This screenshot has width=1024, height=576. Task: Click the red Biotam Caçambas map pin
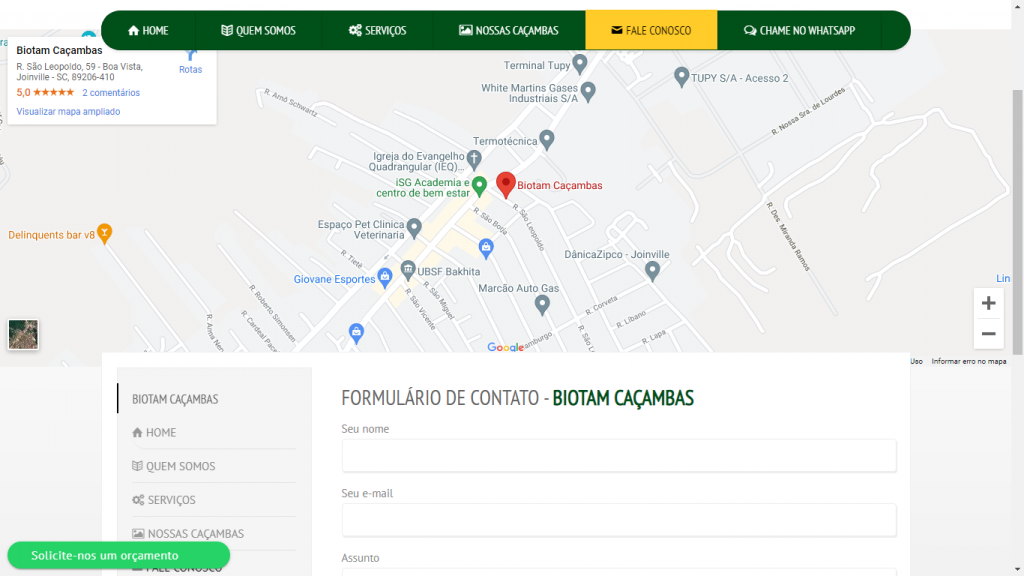click(x=505, y=185)
